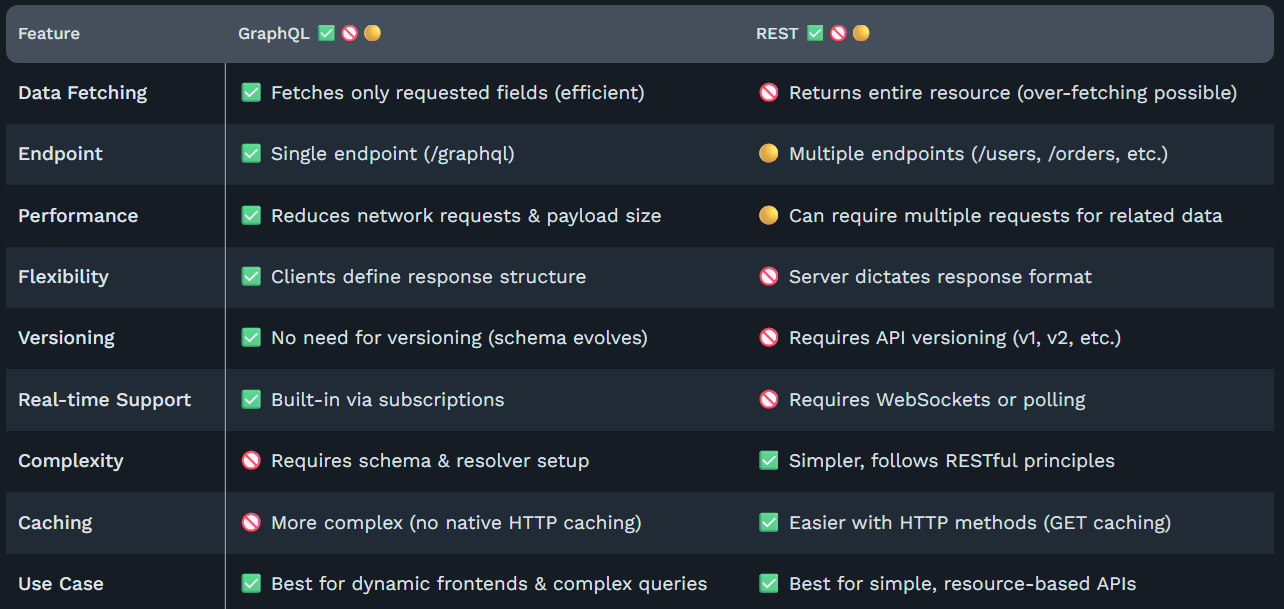Click the green check icon beside 'Fetches only requested fields'

coord(251,93)
